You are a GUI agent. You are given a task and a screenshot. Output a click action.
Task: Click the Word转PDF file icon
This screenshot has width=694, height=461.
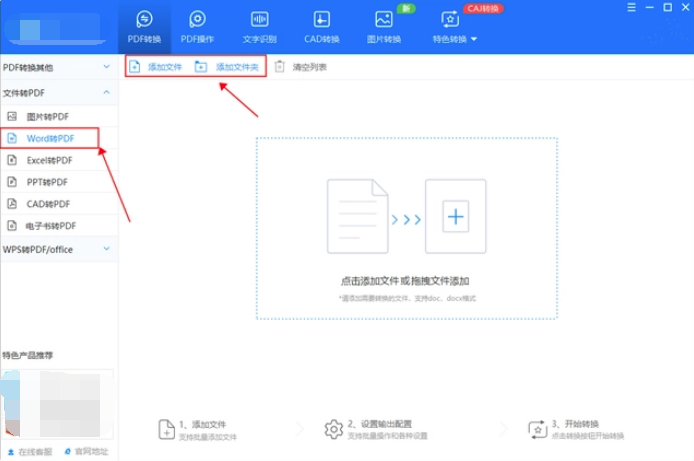pyautogui.click(x=12, y=138)
